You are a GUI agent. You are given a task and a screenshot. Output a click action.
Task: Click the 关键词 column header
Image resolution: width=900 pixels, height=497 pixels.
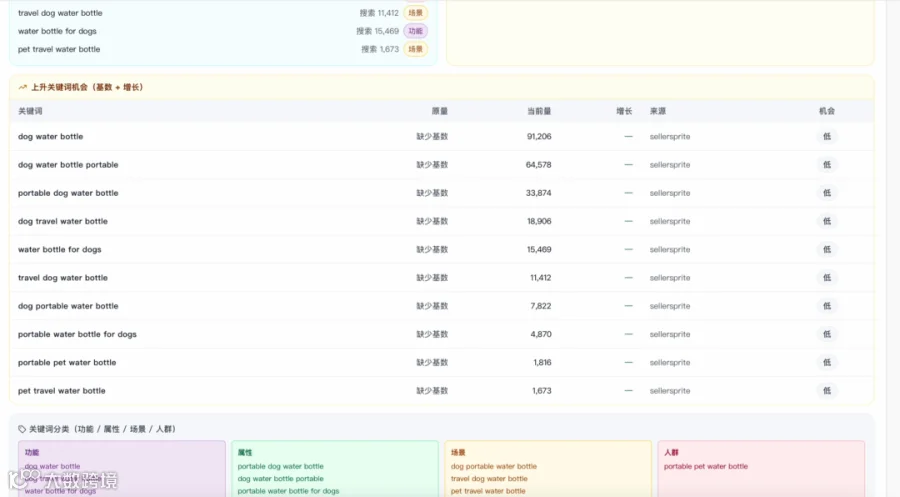[x=30, y=111]
